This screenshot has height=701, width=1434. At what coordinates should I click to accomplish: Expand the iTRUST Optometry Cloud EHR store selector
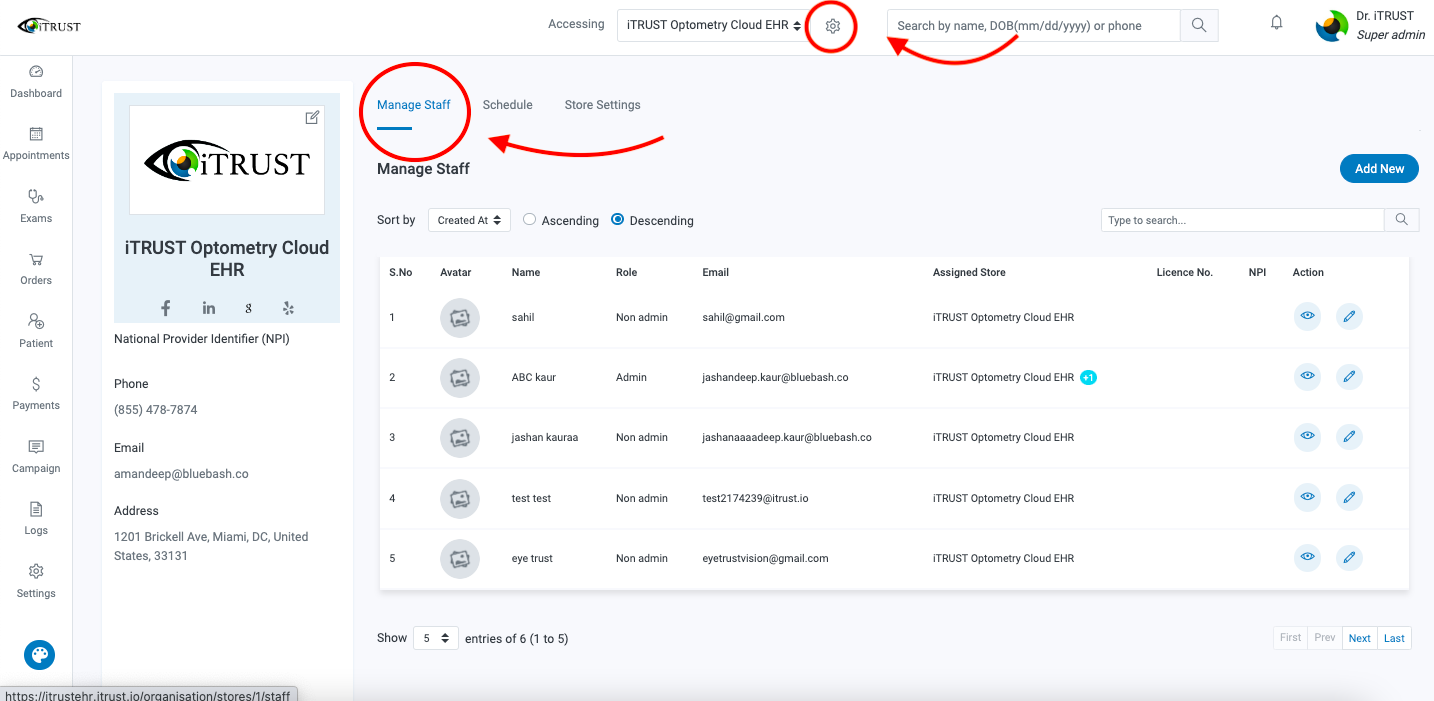[x=714, y=25]
